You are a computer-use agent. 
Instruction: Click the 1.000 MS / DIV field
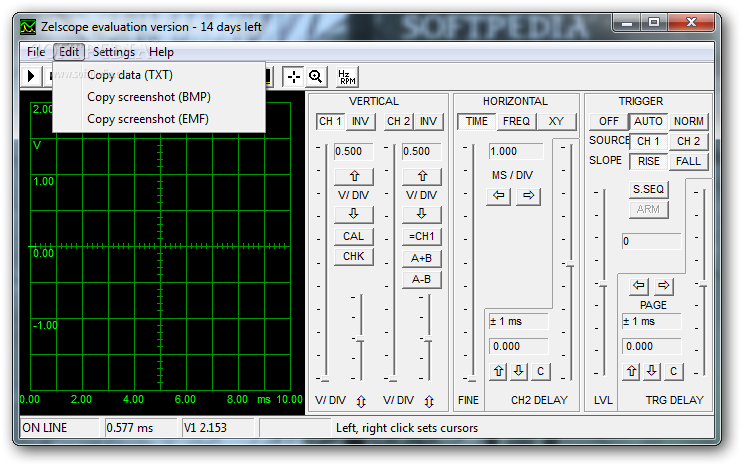[516, 151]
